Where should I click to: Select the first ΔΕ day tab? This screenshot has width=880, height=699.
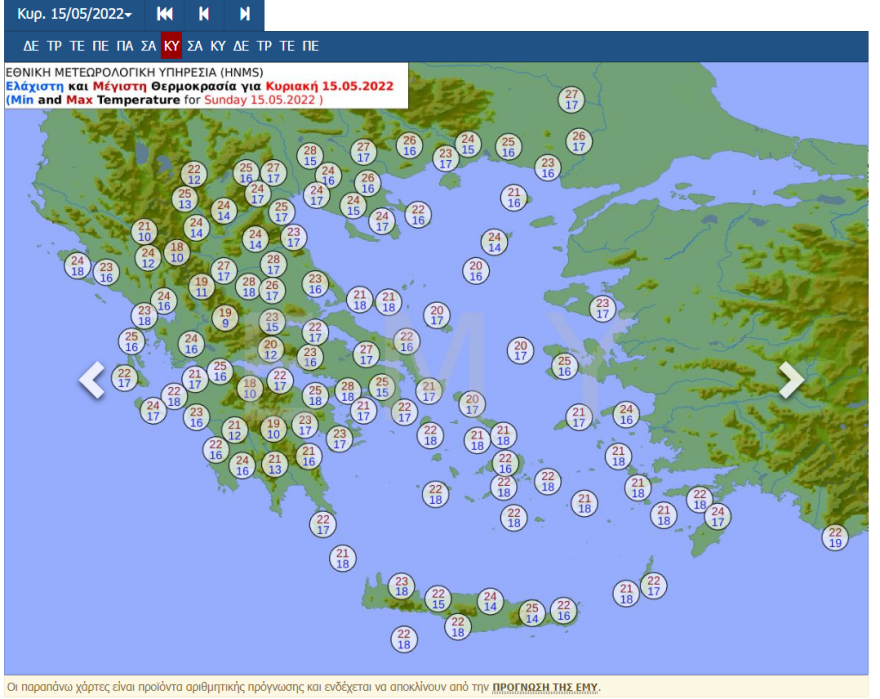coord(31,46)
